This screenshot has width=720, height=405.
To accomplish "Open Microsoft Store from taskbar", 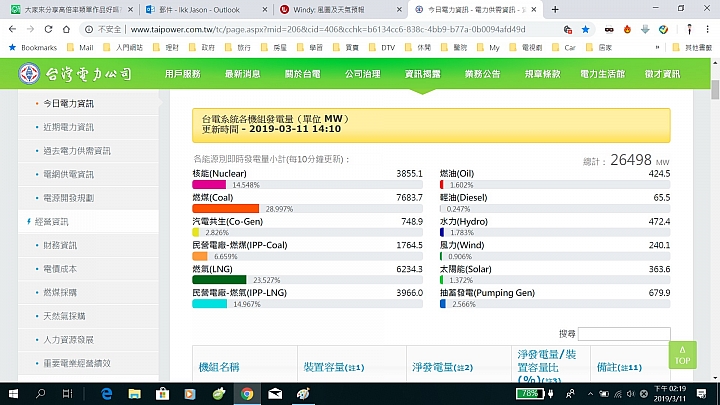I will coord(163,394).
